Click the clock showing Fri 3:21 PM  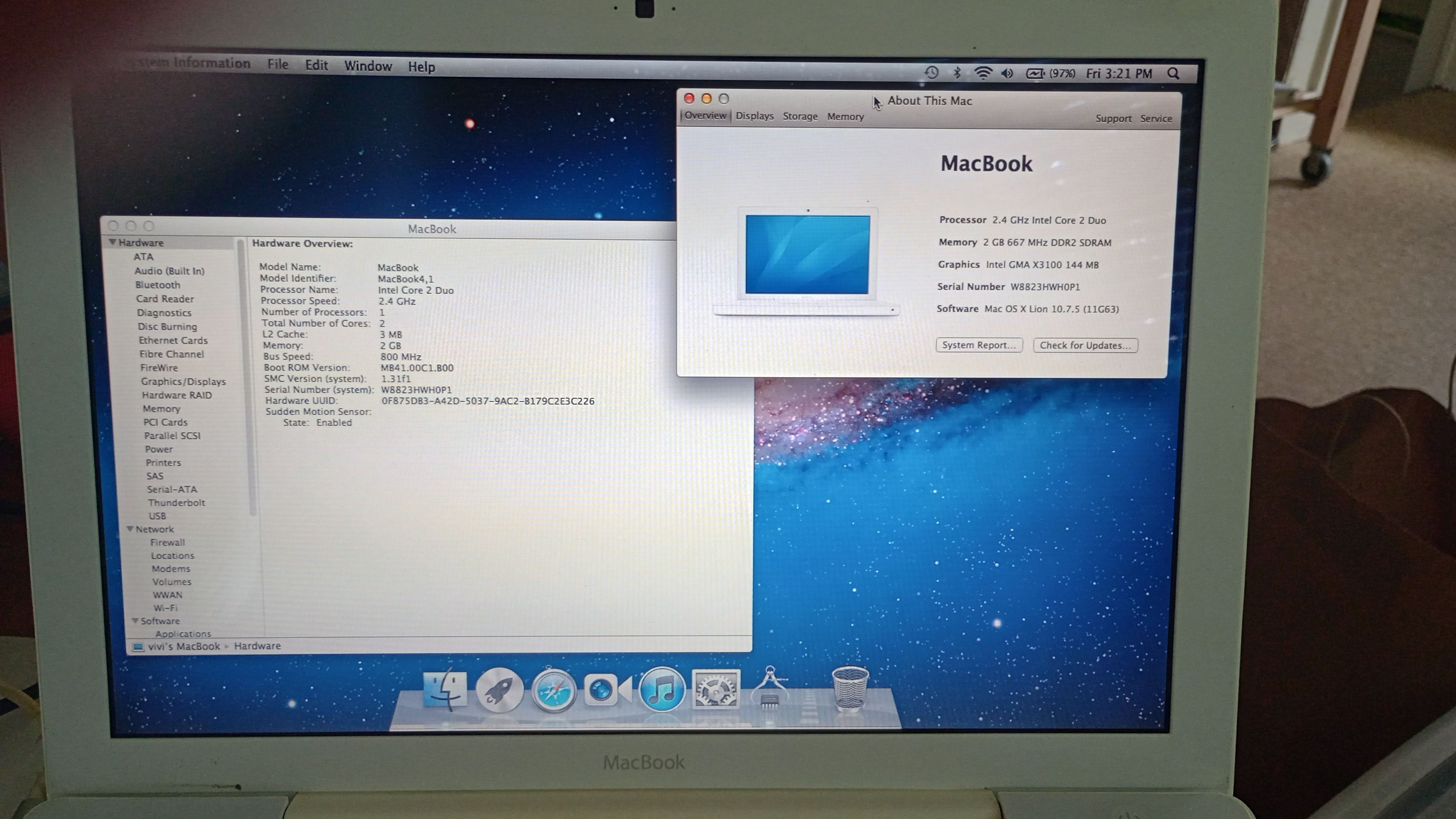tap(1118, 73)
